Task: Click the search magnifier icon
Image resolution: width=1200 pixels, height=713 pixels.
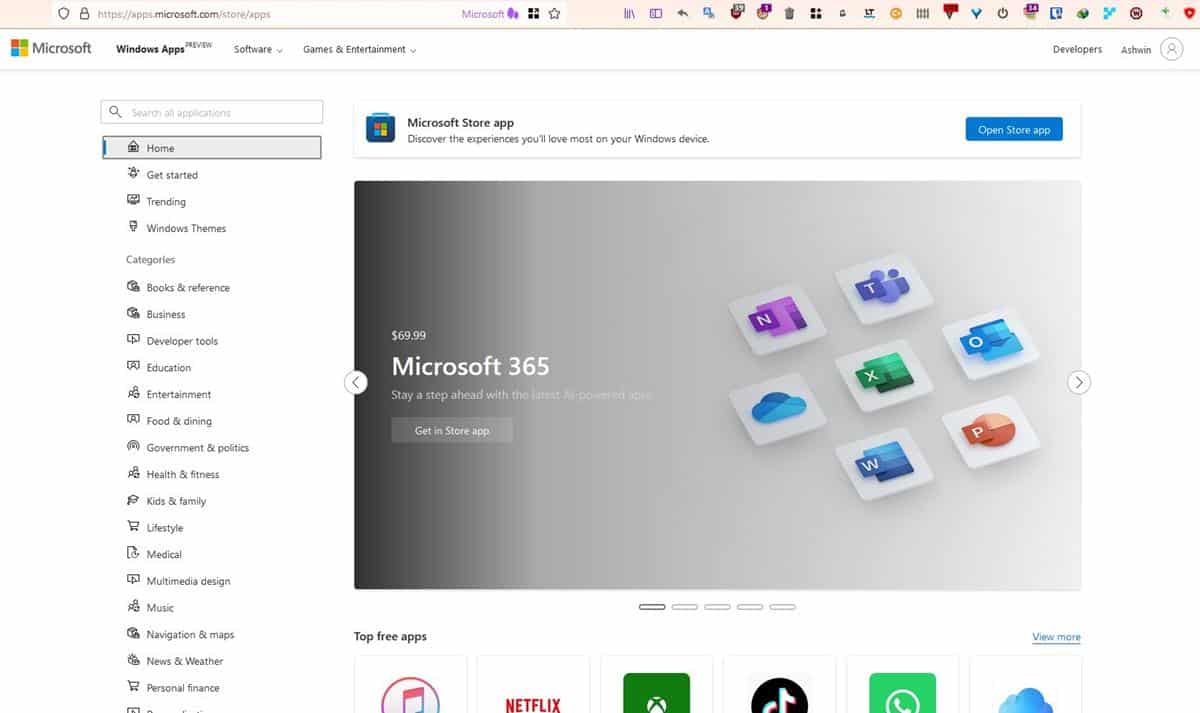Action: point(113,111)
